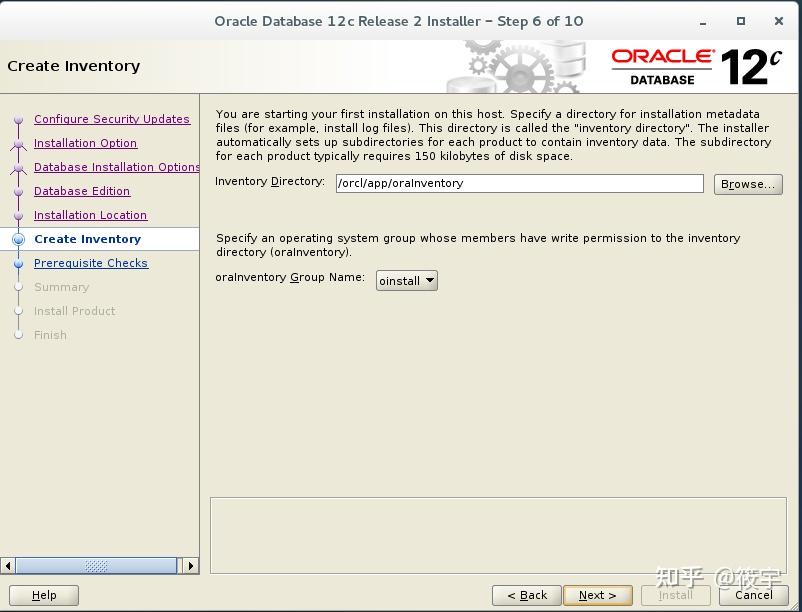Click the left scroll arrow of sidebar scrollbar
The width and height of the screenshot is (802, 612).
10,565
